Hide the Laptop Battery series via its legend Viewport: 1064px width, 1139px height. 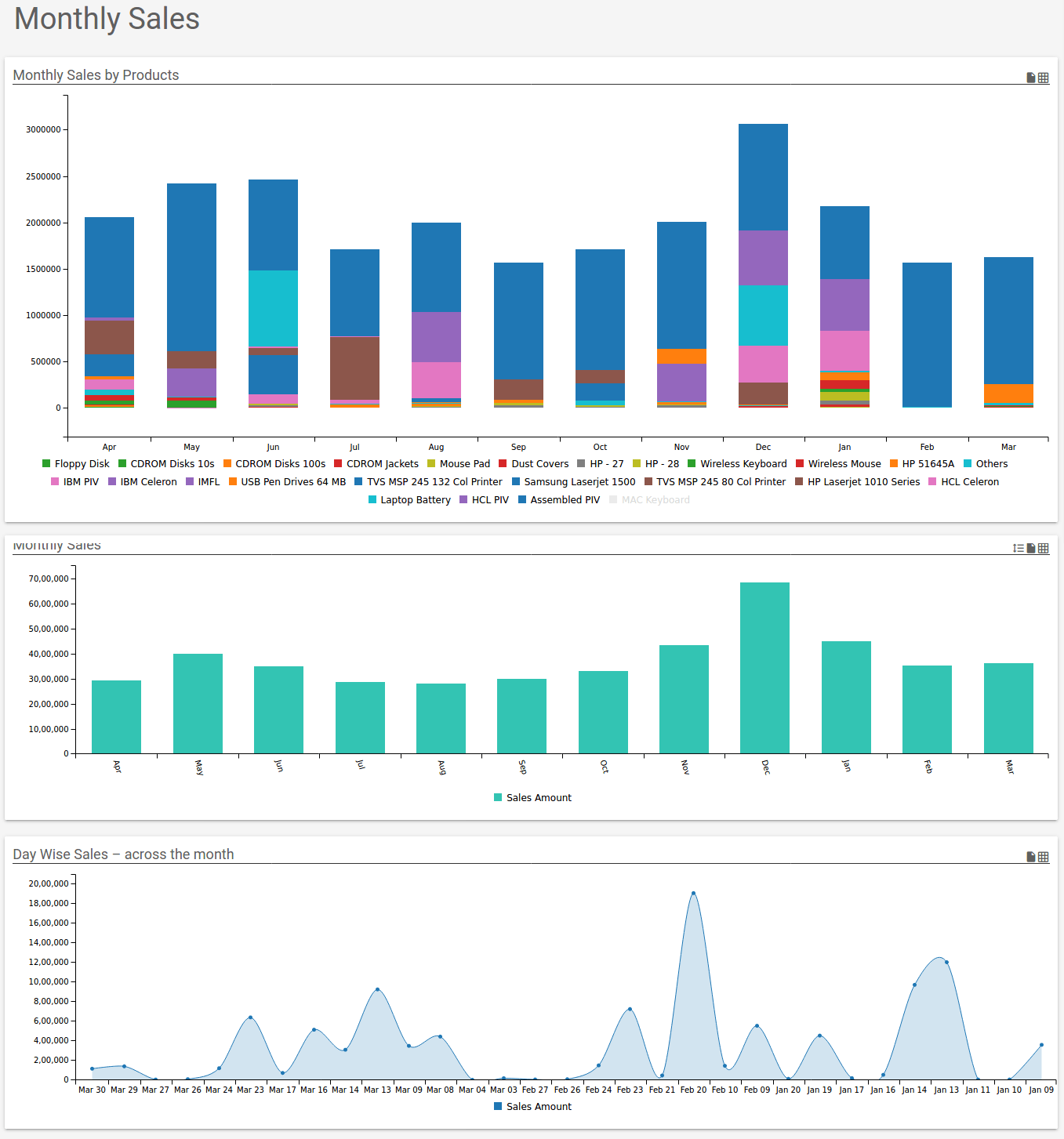(409, 499)
